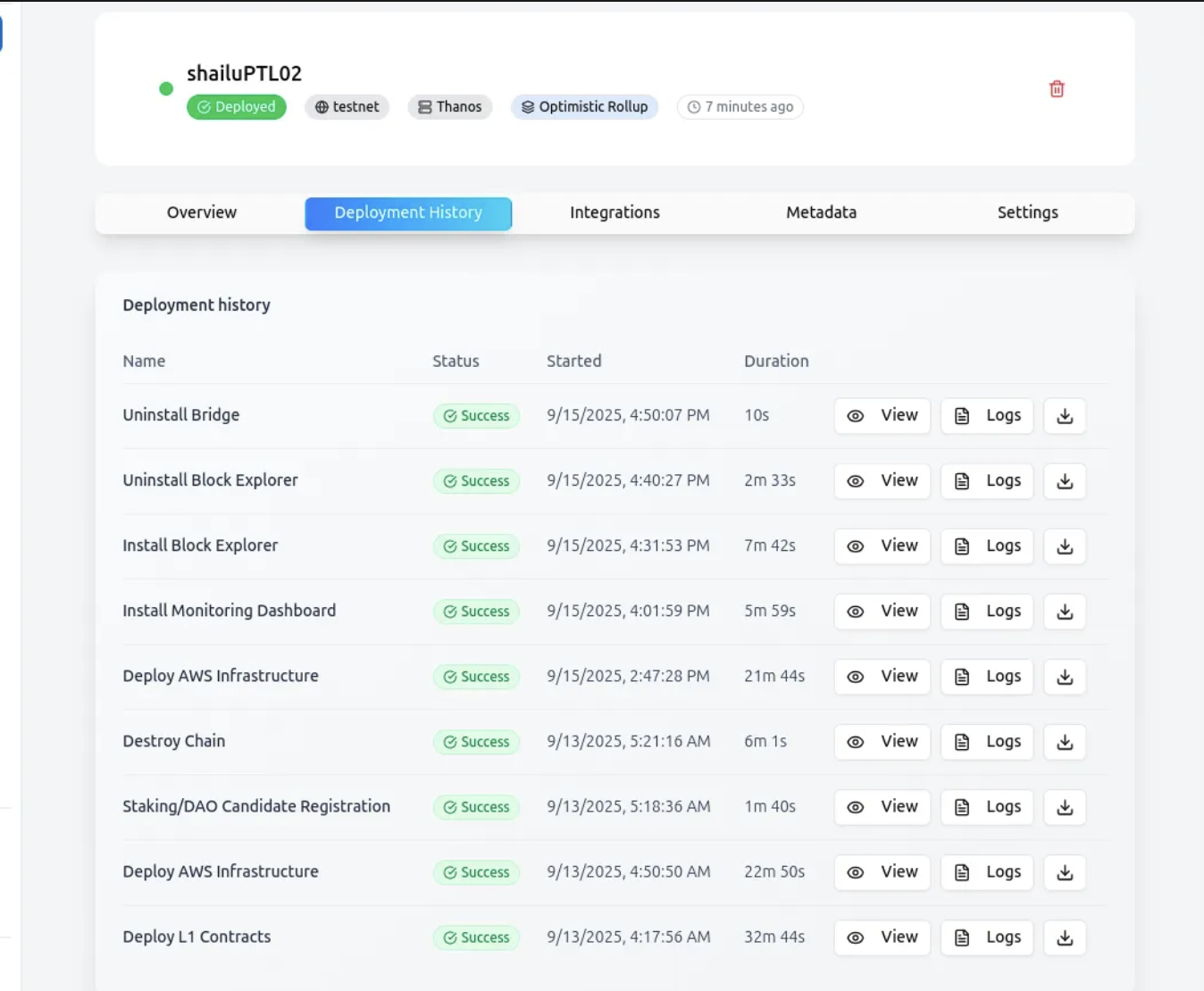
Task: View the Uninstall Bridge deployment details
Action: tap(882, 416)
